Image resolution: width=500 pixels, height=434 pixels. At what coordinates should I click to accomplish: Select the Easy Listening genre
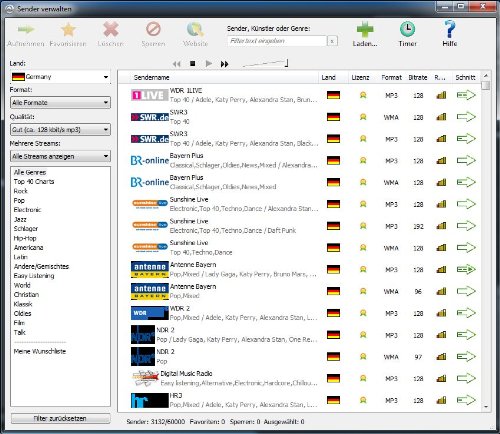point(34,276)
